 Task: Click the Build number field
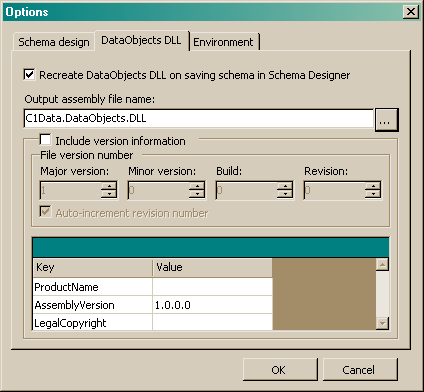point(246,190)
